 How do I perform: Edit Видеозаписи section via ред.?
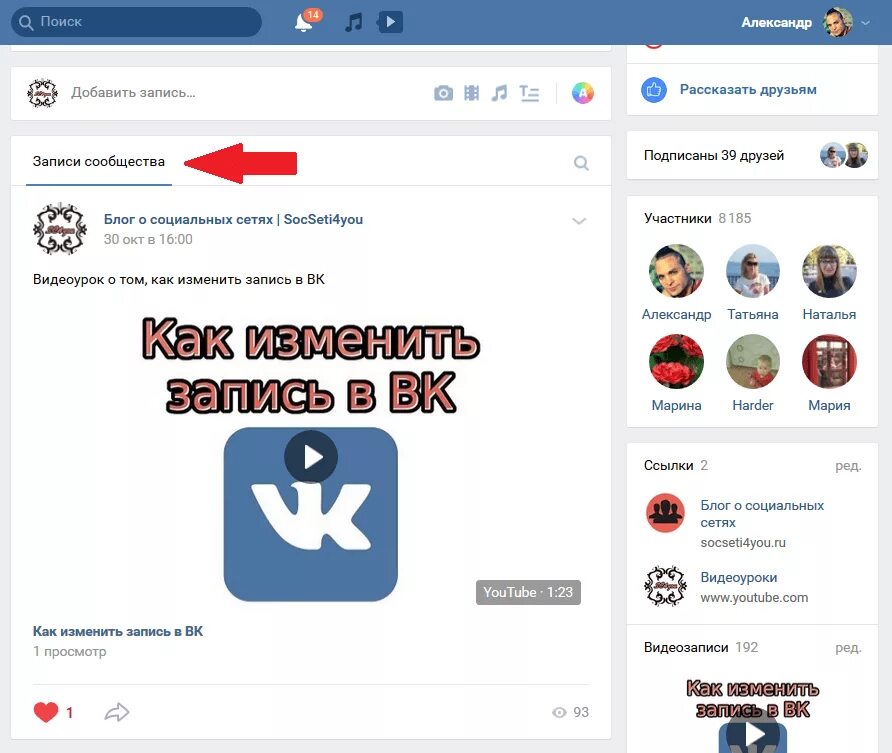tap(848, 648)
